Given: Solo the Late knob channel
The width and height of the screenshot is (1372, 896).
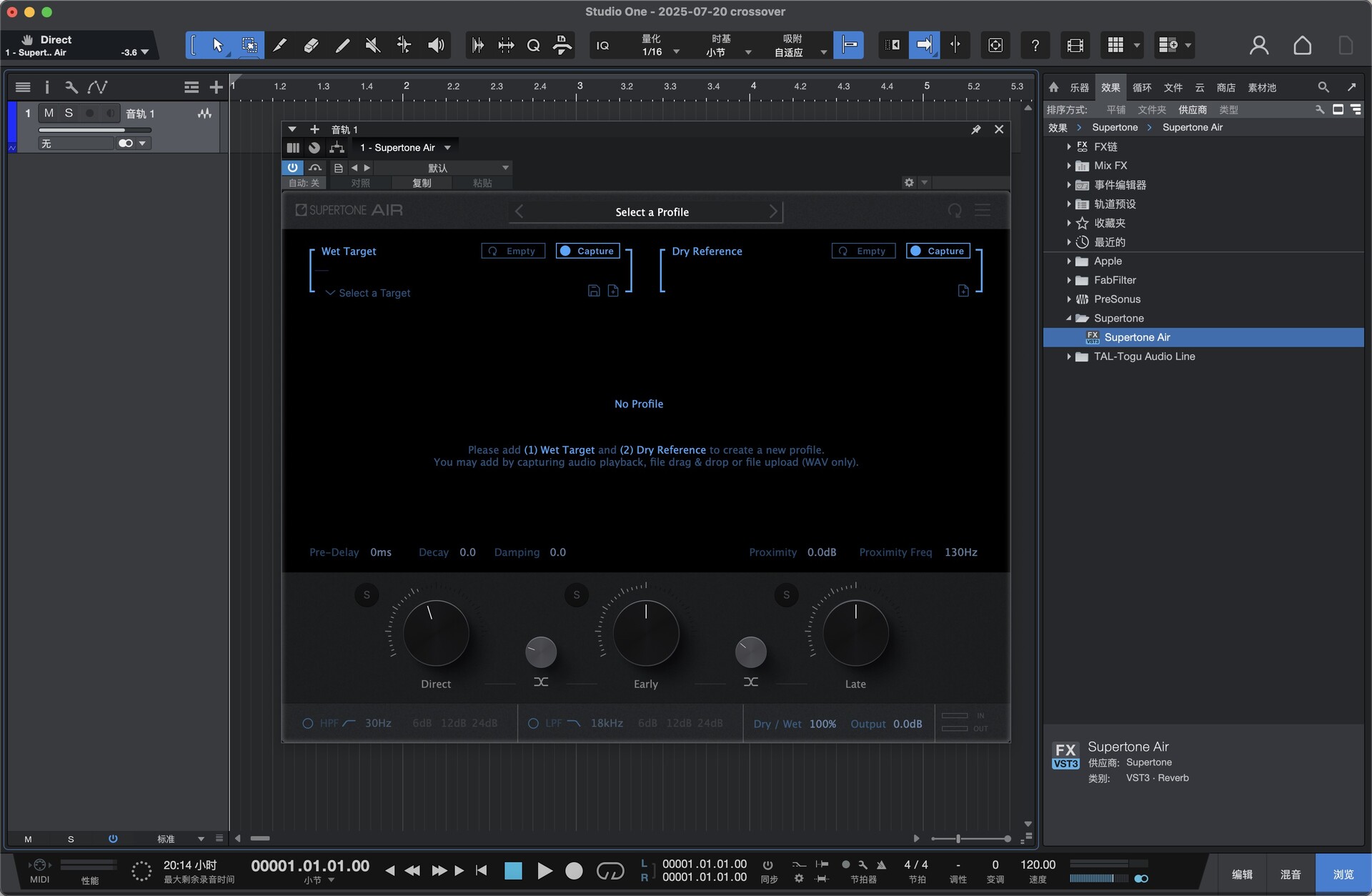Looking at the screenshot, I should (x=787, y=595).
